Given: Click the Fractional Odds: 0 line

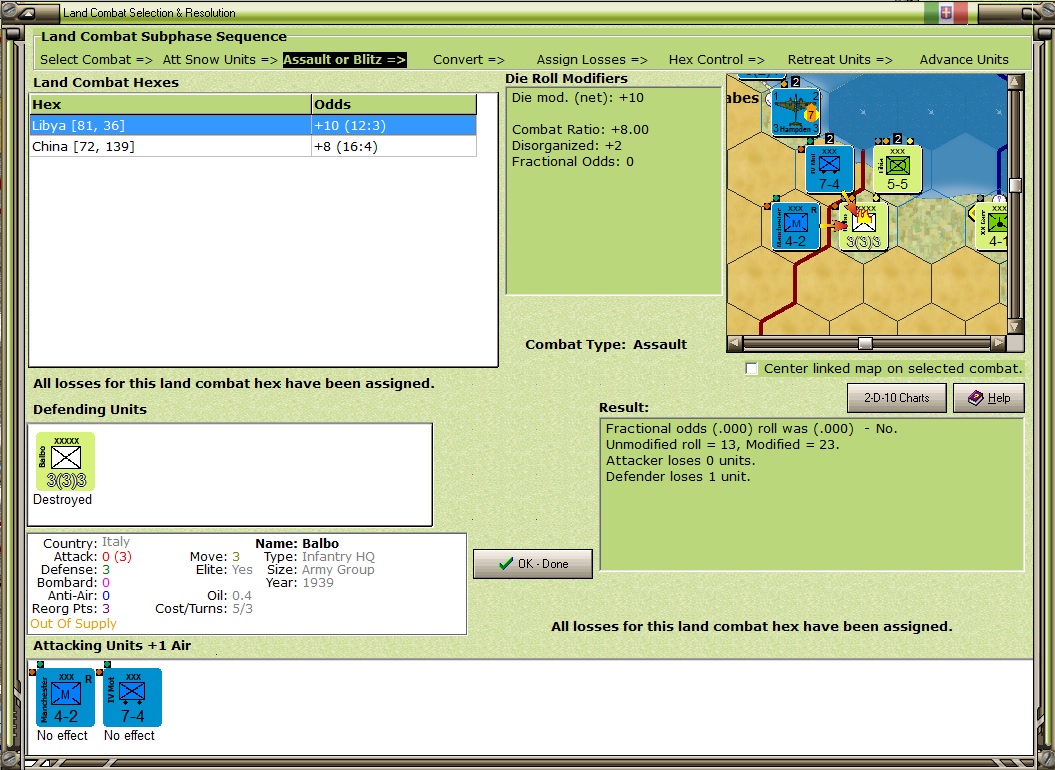Looking at the screenshot, I should tap(572, 162).
